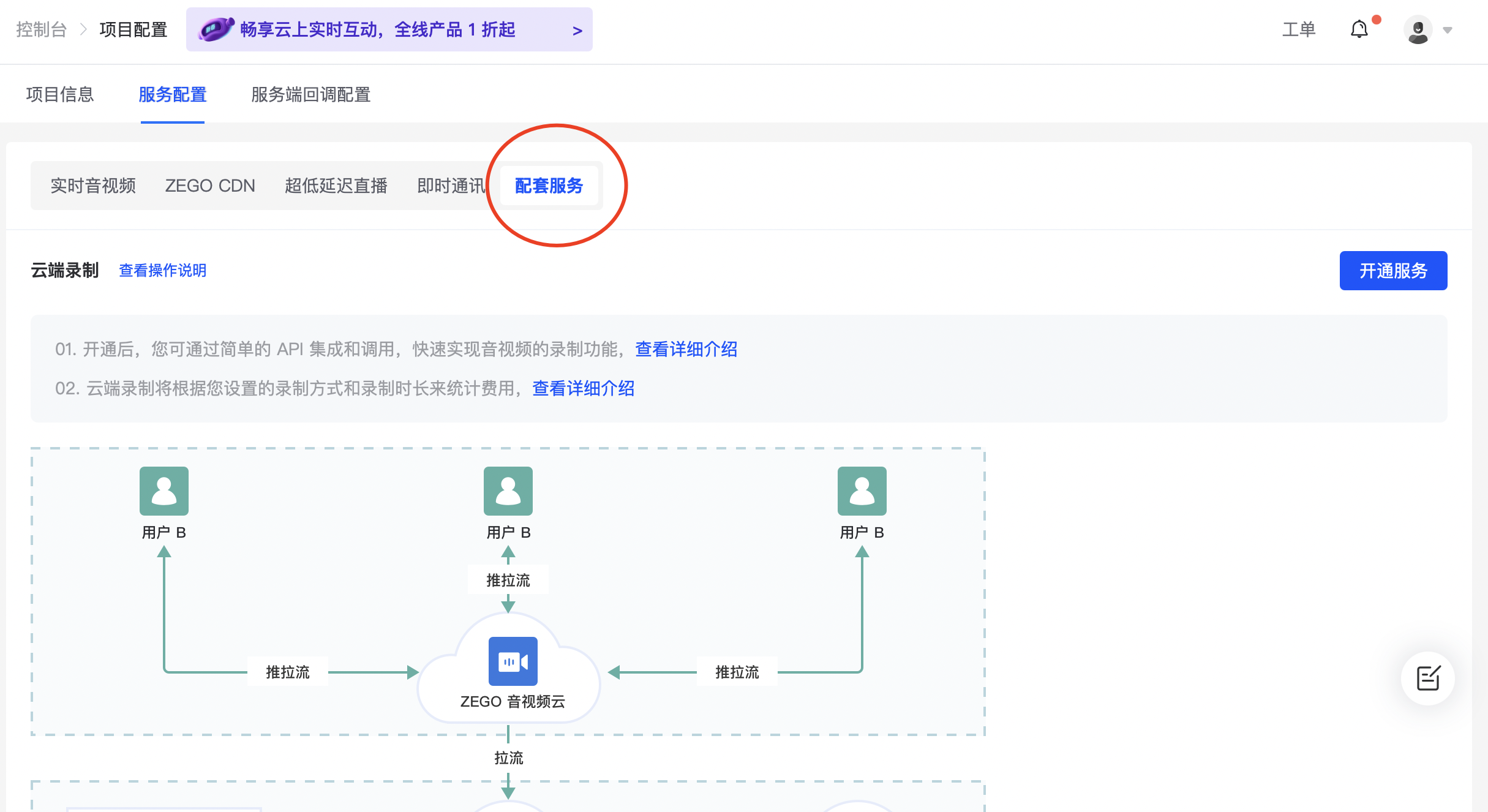The image size is (1488, 812).
Task: Click the left 用户 B user icon
Action: (x=163, y=491)
